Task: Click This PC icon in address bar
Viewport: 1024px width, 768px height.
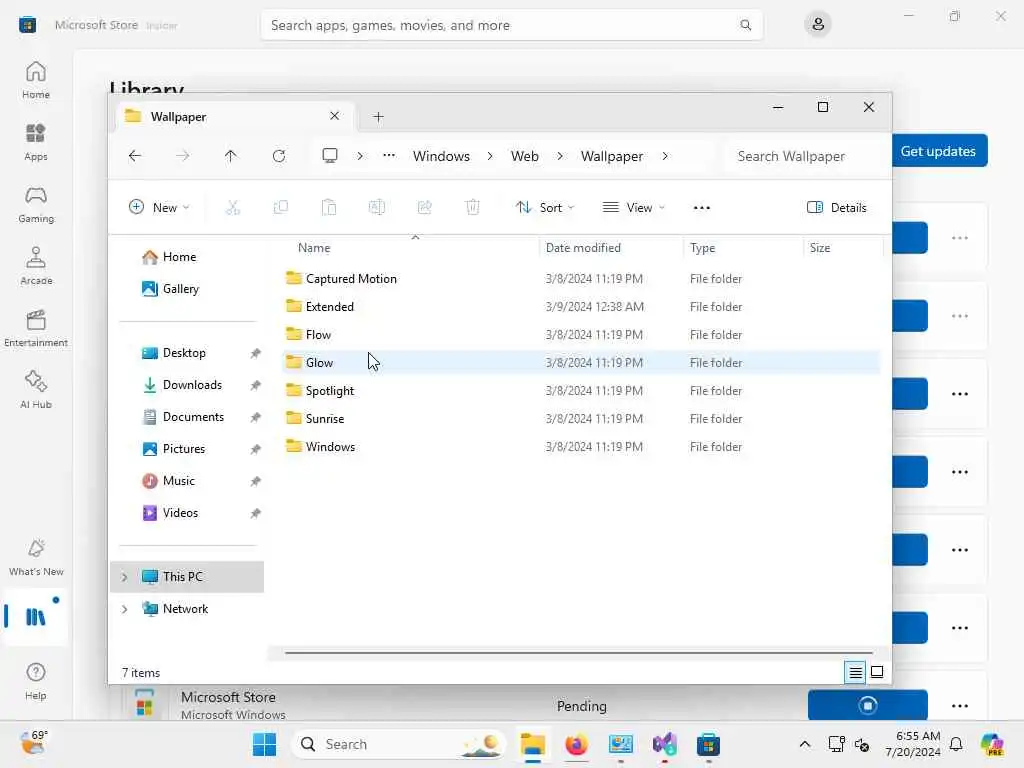Action: click(x=330, y=156)
